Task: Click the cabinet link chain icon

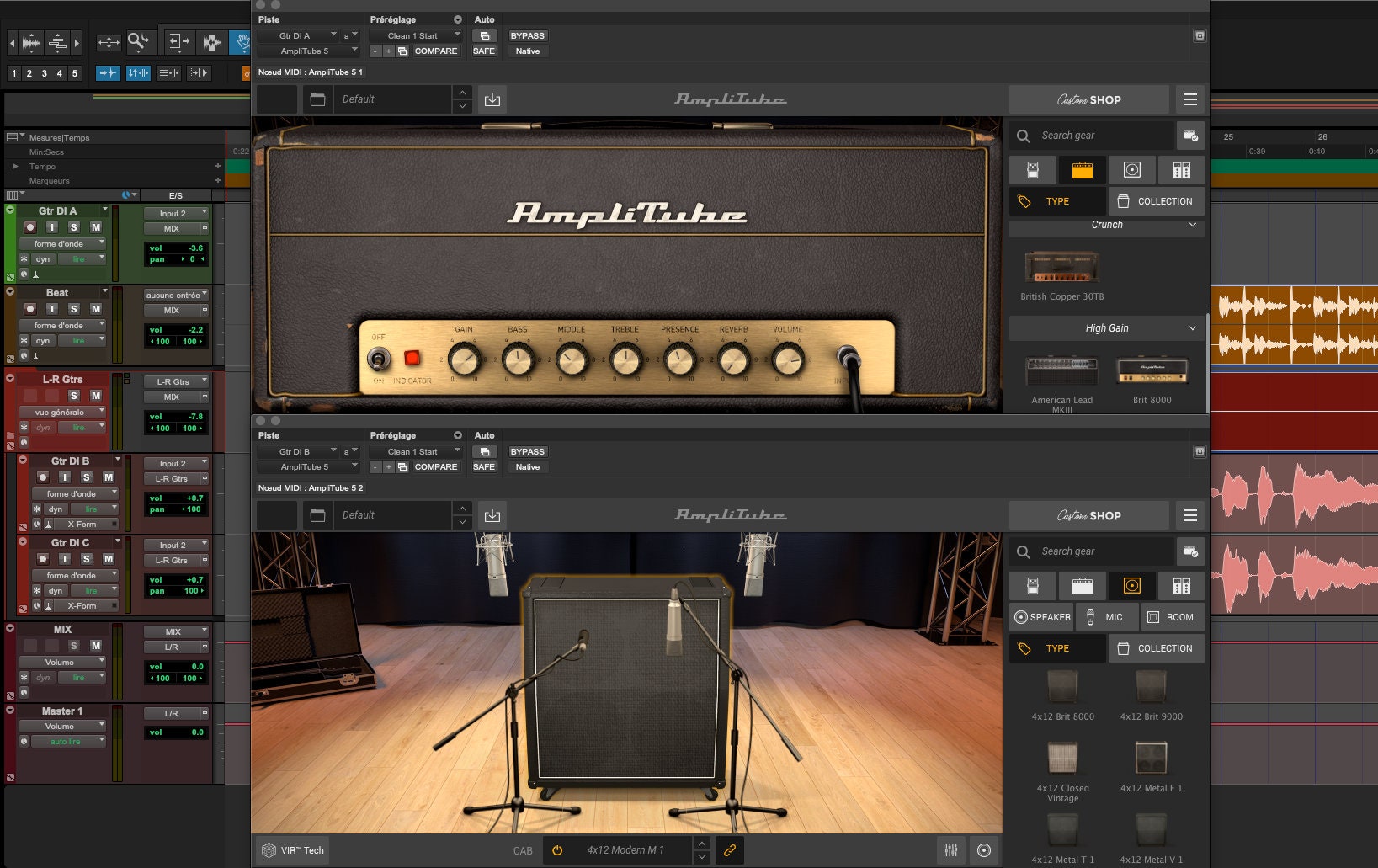Action: [730, 850]
